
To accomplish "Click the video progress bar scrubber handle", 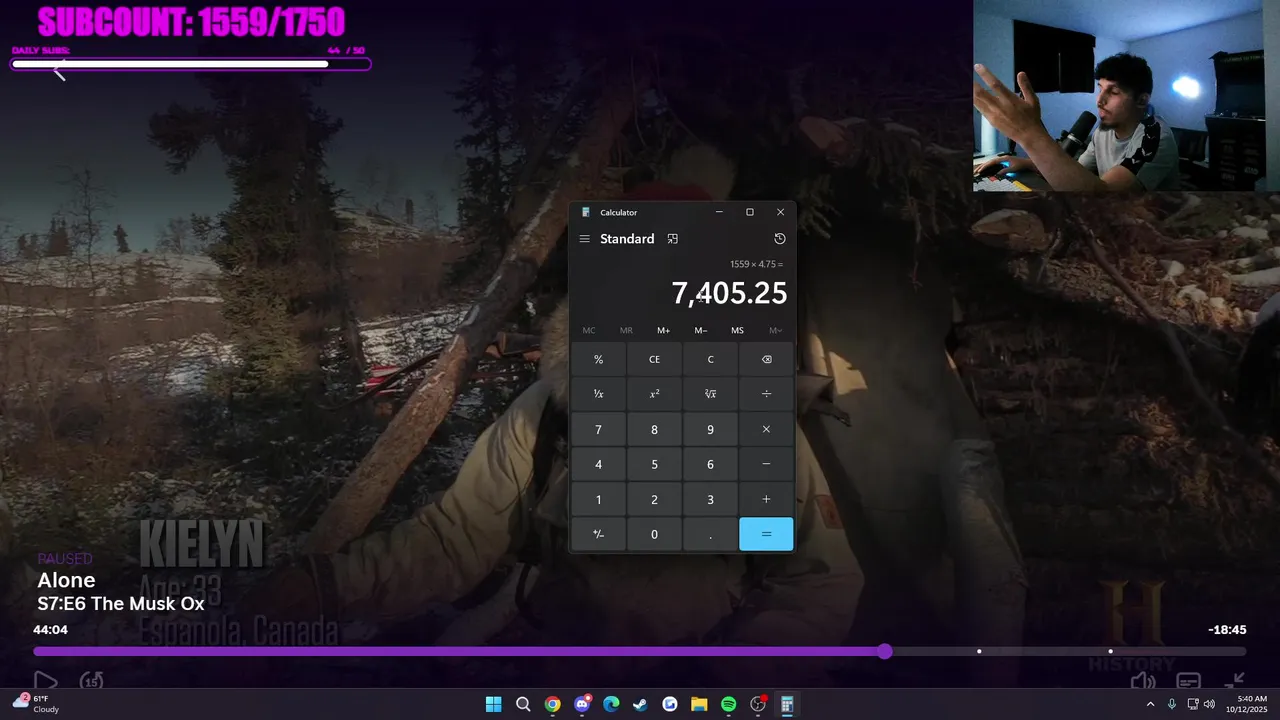I will pos(885,651).
